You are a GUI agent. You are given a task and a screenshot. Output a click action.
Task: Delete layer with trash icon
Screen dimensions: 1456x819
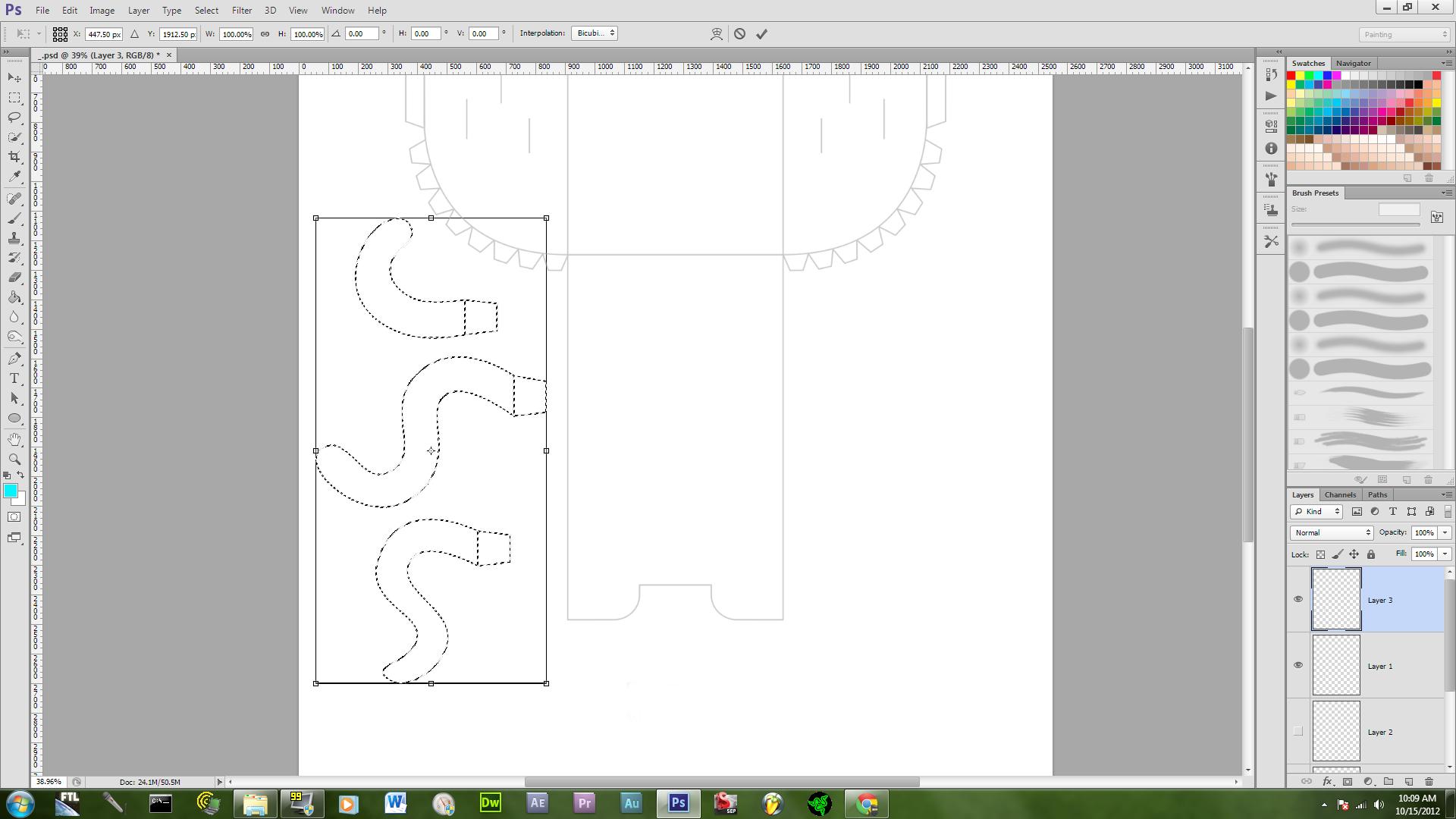tap(1429, 781)
